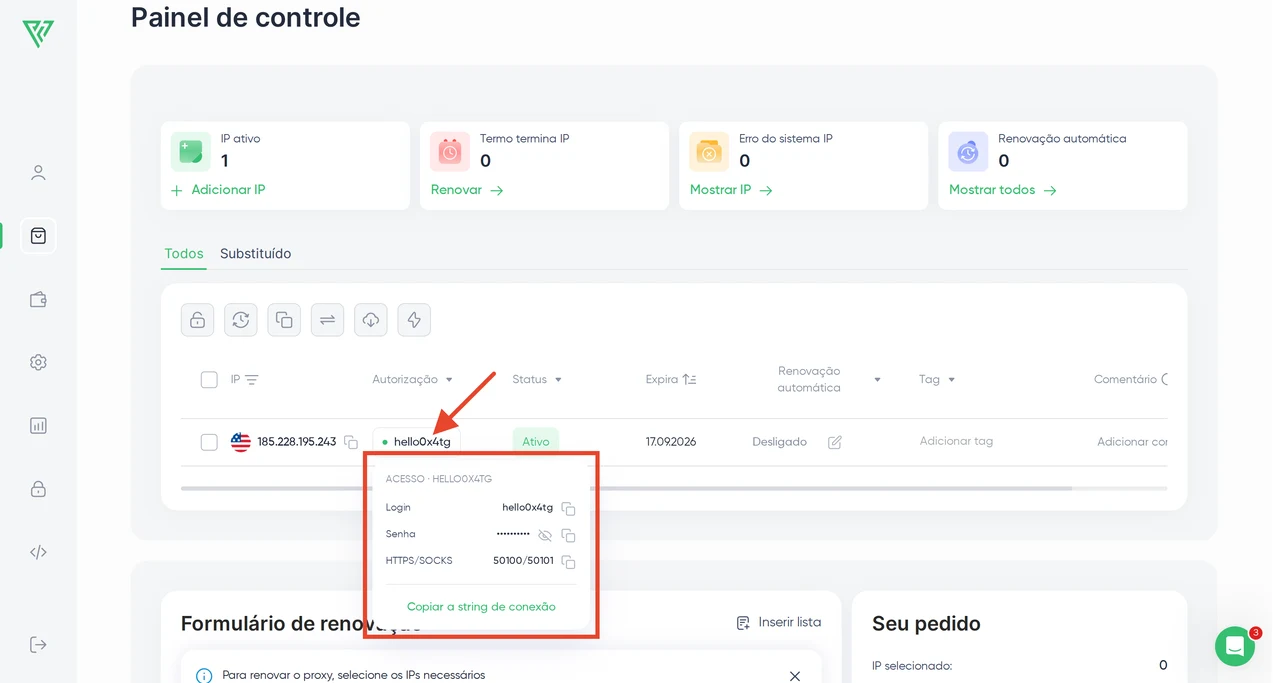This screenshot has width=1280, height=683.
Task: Switch to the Substituído tab
Action: click(x=256, y=254)
